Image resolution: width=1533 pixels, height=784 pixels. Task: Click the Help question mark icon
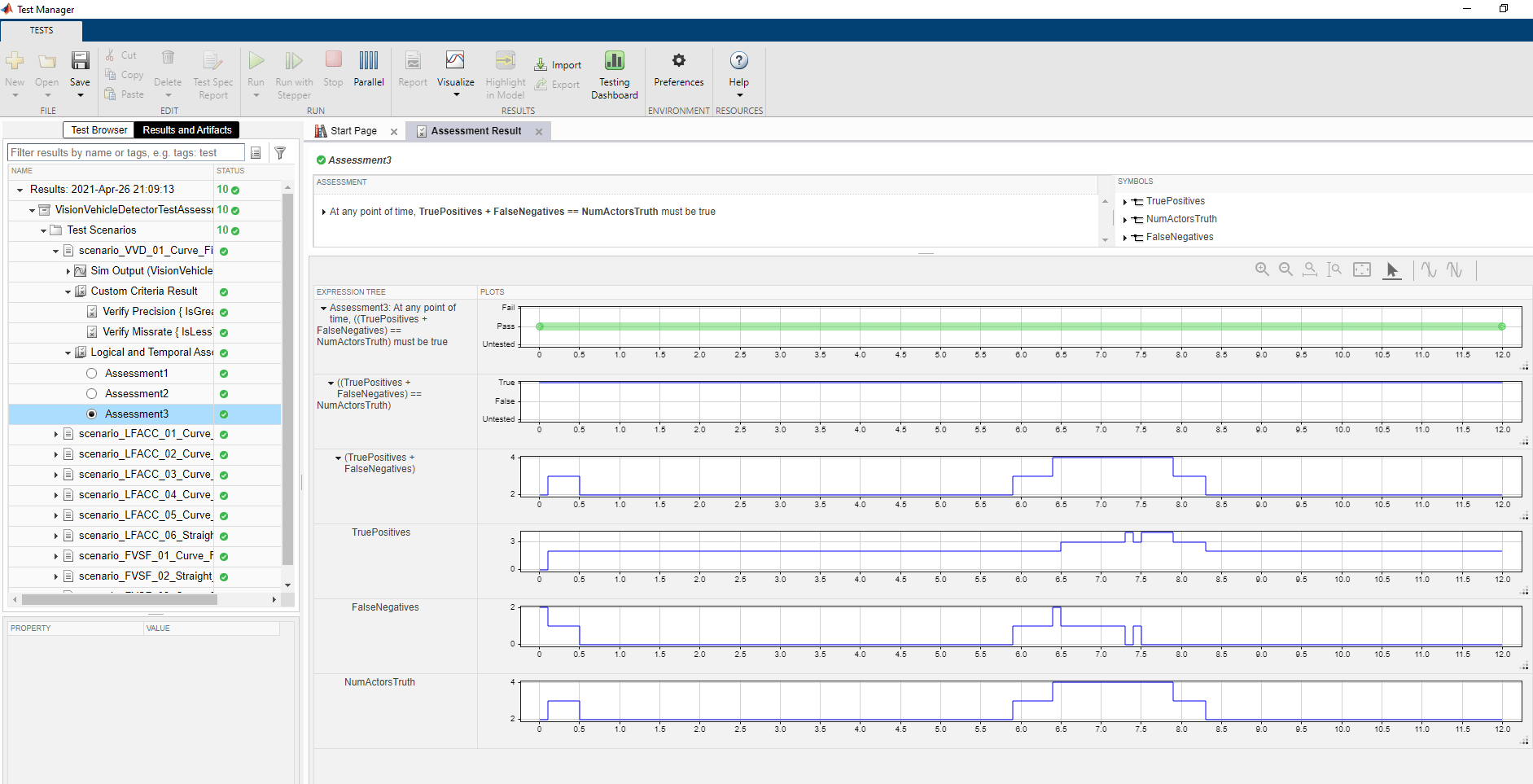coord(738,61)
